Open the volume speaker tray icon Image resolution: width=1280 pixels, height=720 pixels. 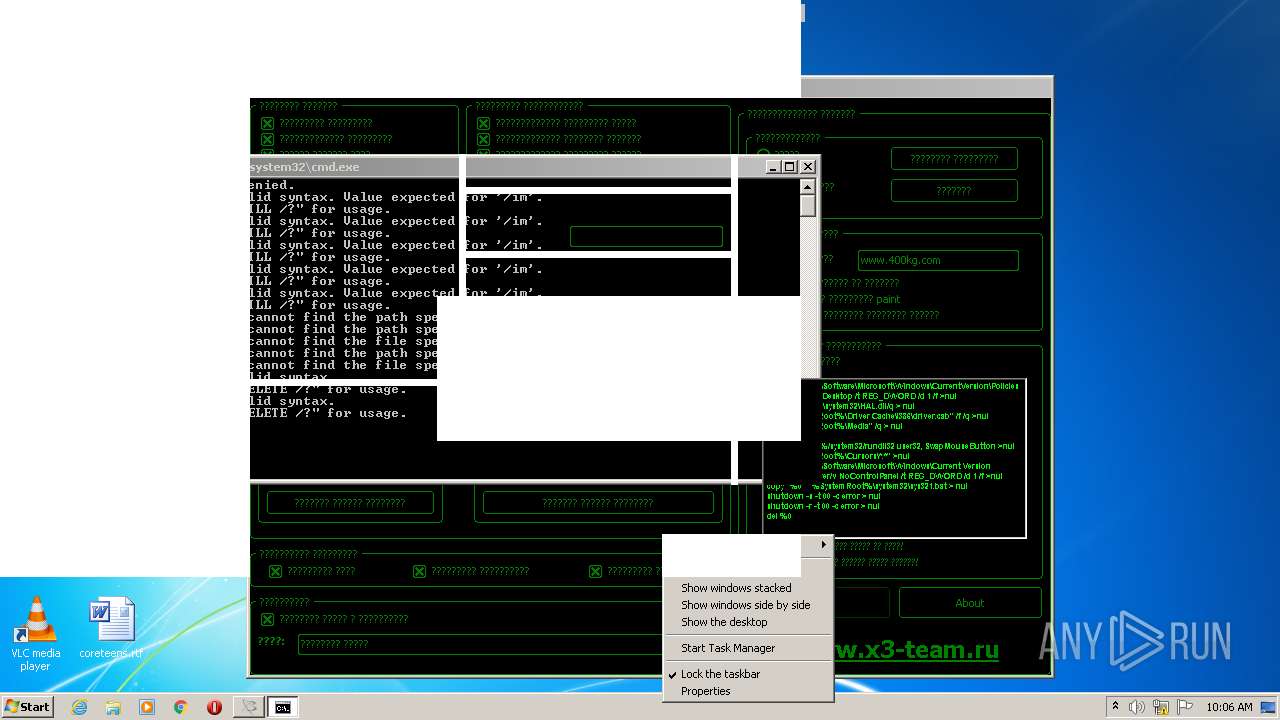(x=1137, y=707)
